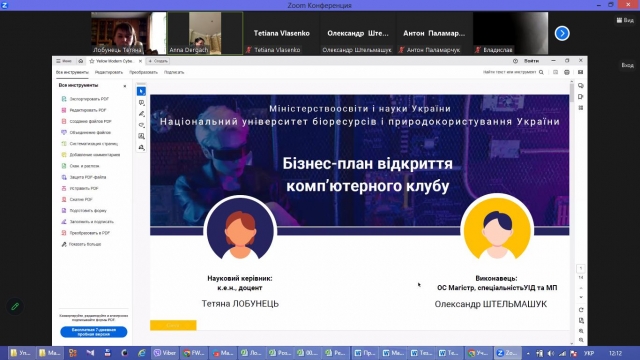
Task: Click rotate page icon at right rail bottom
Action: point(581,310)
